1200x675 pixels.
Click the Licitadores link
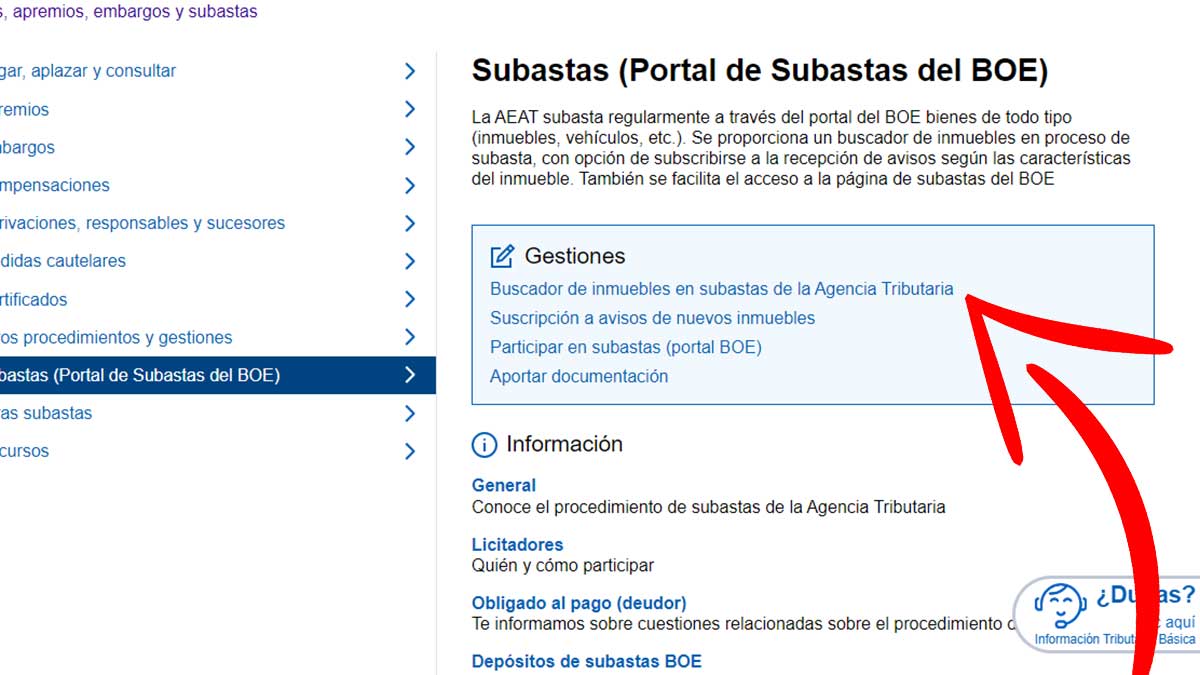[517, 544]
